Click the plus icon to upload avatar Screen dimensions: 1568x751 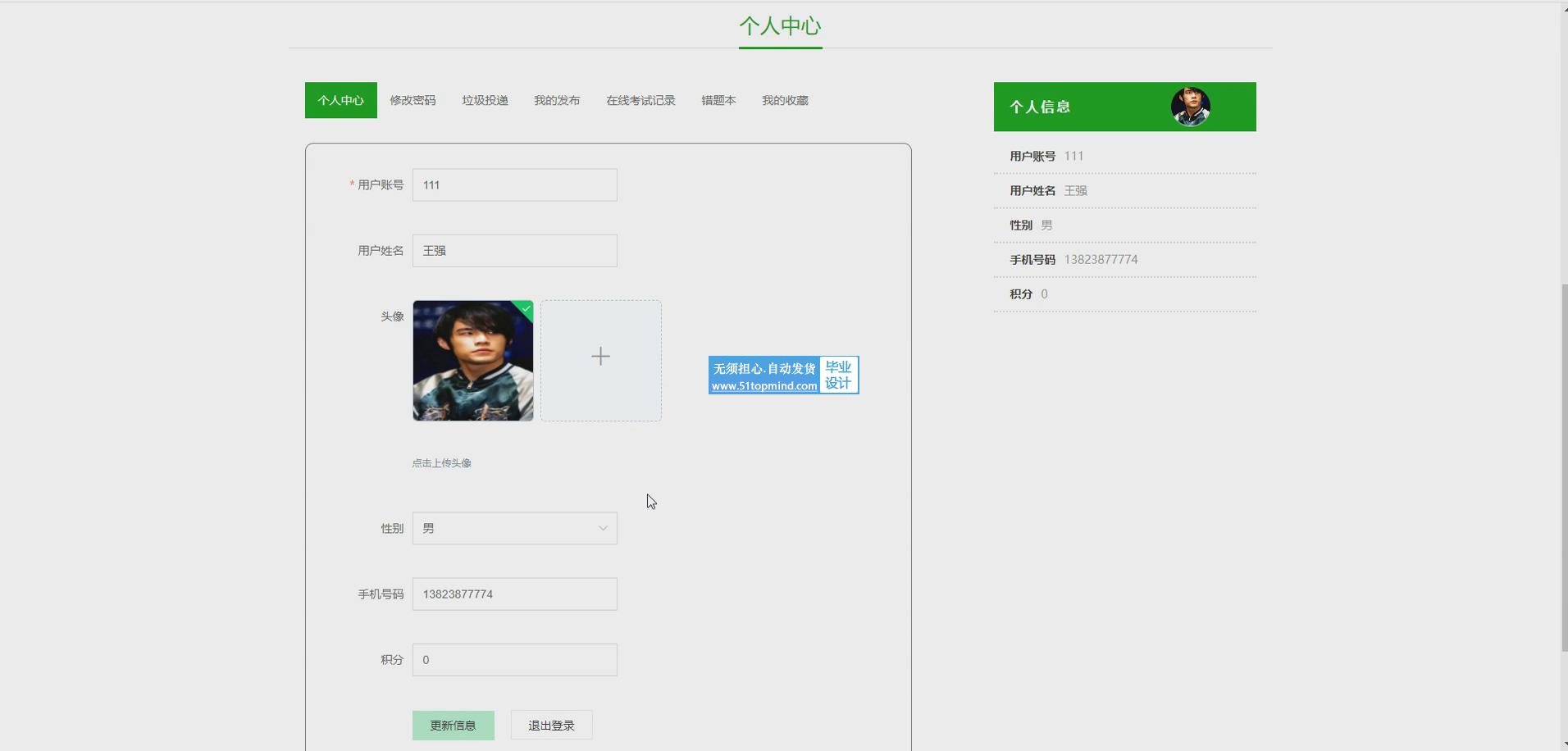click(601, 357)
